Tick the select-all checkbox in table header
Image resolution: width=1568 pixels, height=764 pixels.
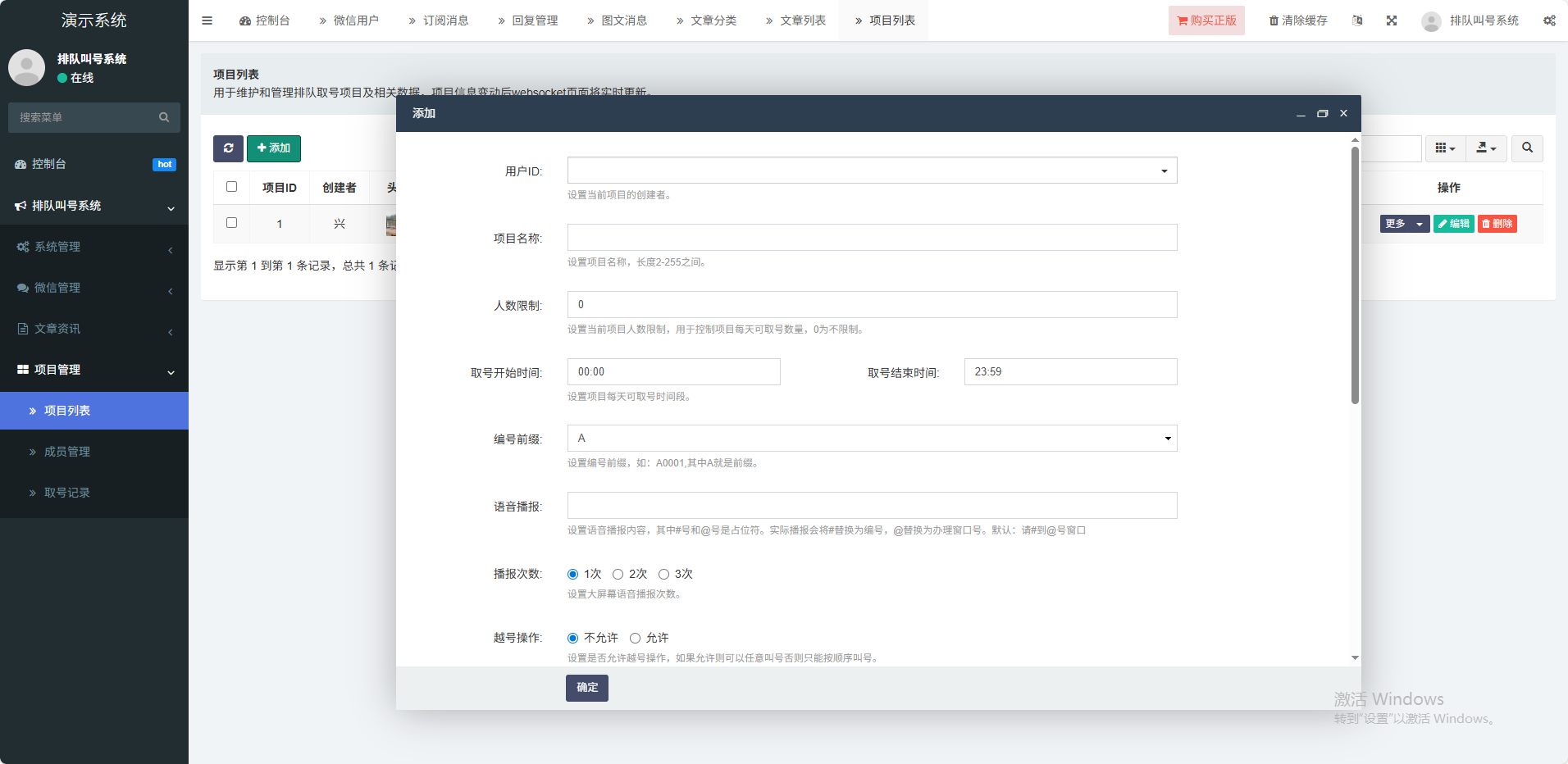click(231, 187)
